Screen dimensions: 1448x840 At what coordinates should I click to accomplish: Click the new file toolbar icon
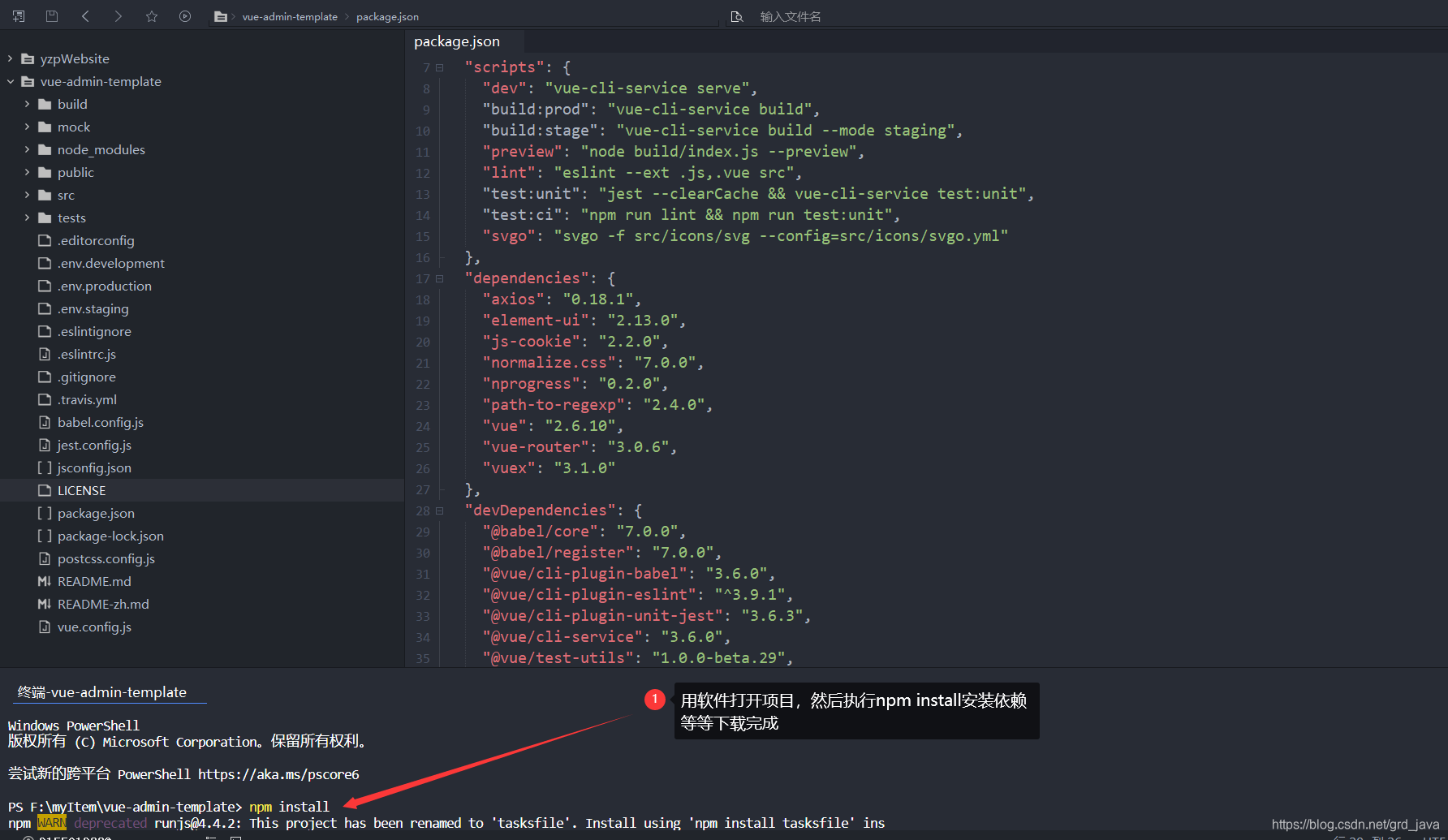19,16
